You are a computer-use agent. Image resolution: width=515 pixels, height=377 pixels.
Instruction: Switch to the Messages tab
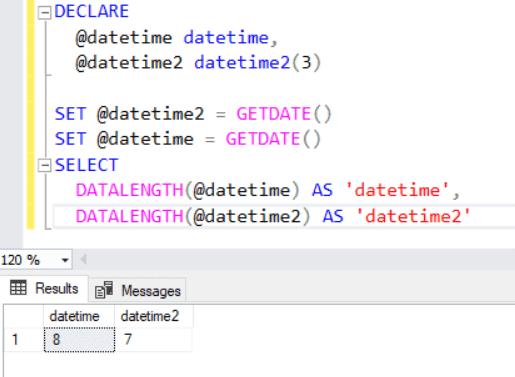pyautogui.click(x=138, y=290)
